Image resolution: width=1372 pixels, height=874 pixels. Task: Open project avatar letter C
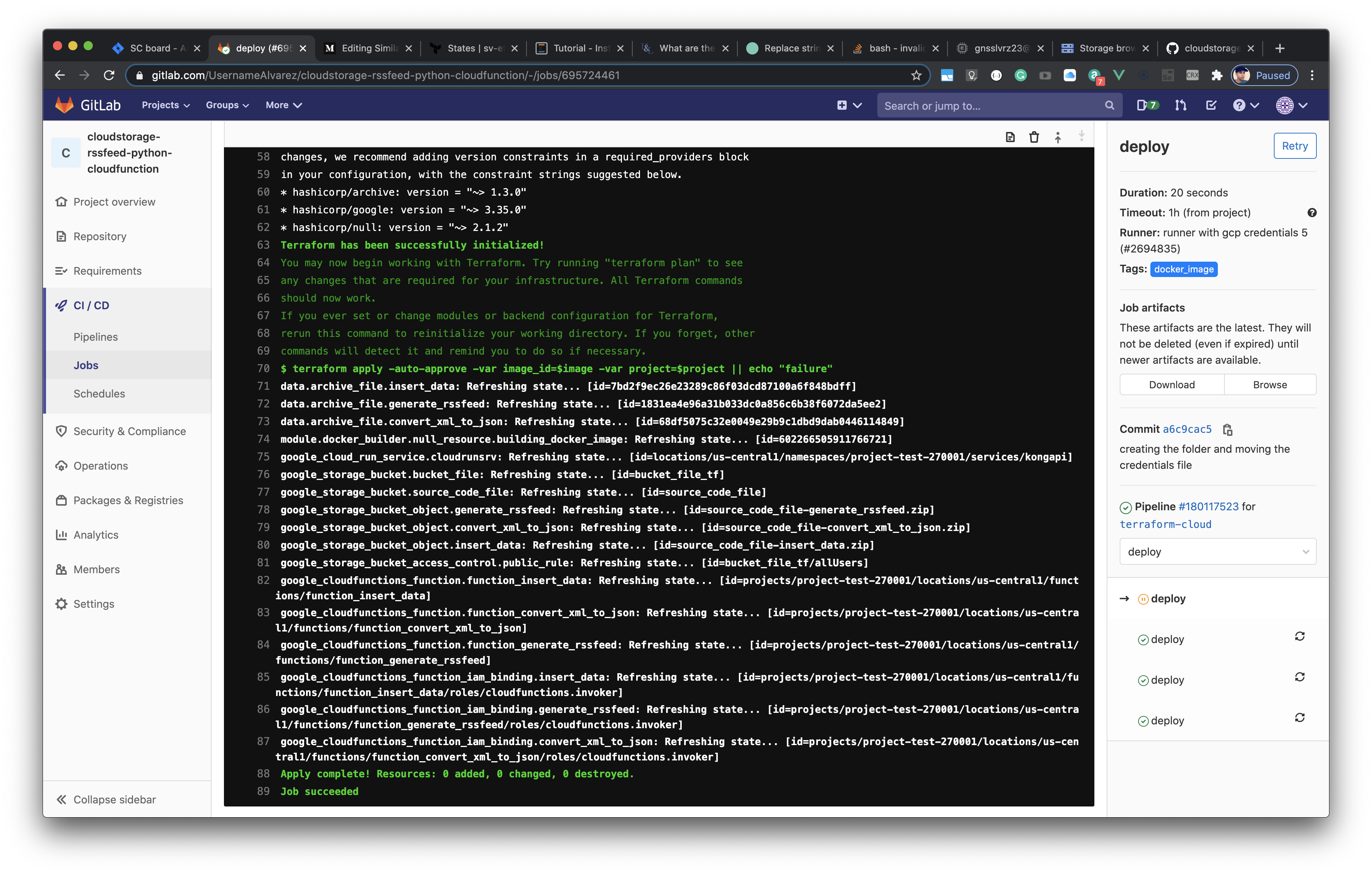click(x=66, y=153)
